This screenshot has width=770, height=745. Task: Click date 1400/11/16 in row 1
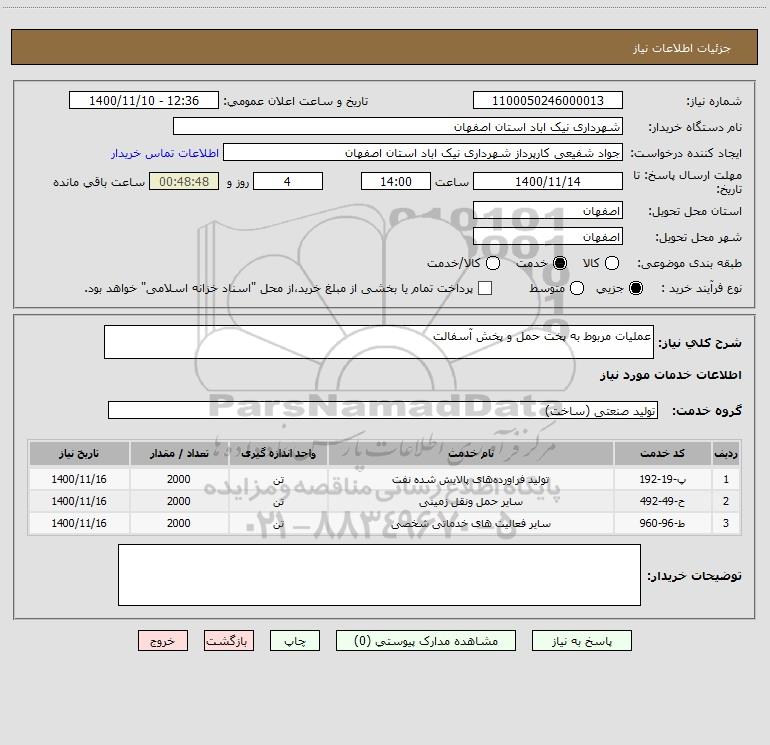[x=79, y=479]
